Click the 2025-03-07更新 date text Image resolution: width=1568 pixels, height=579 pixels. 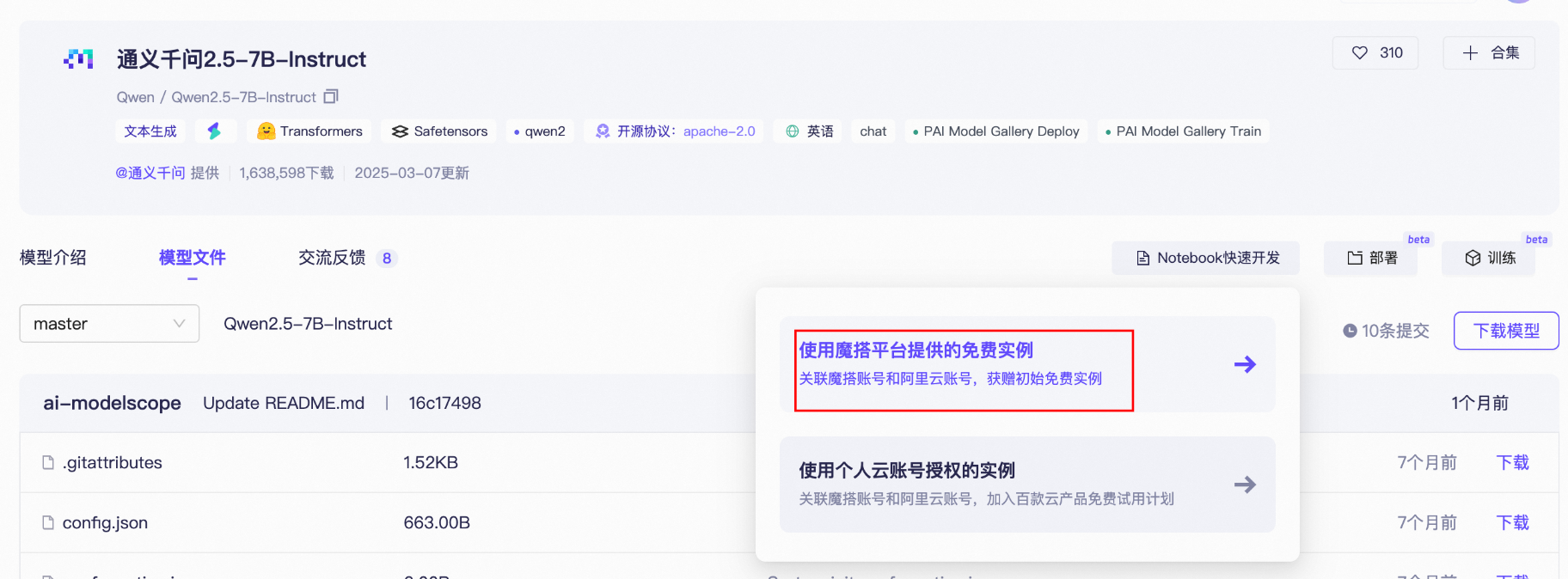coord(412,173)
